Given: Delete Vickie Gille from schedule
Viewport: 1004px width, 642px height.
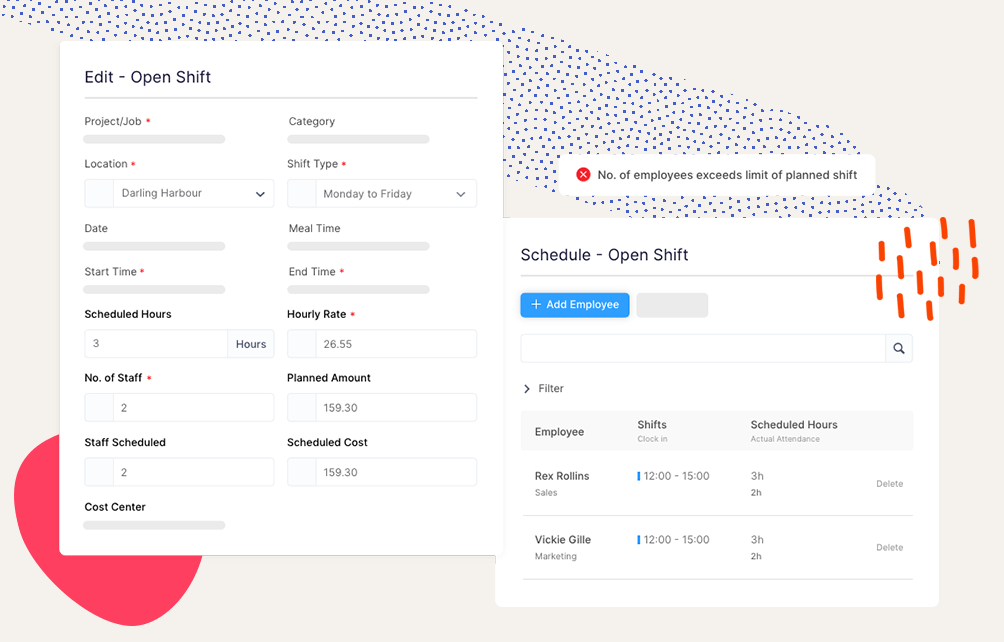Looking at the screenshot, I should [889, 548].
